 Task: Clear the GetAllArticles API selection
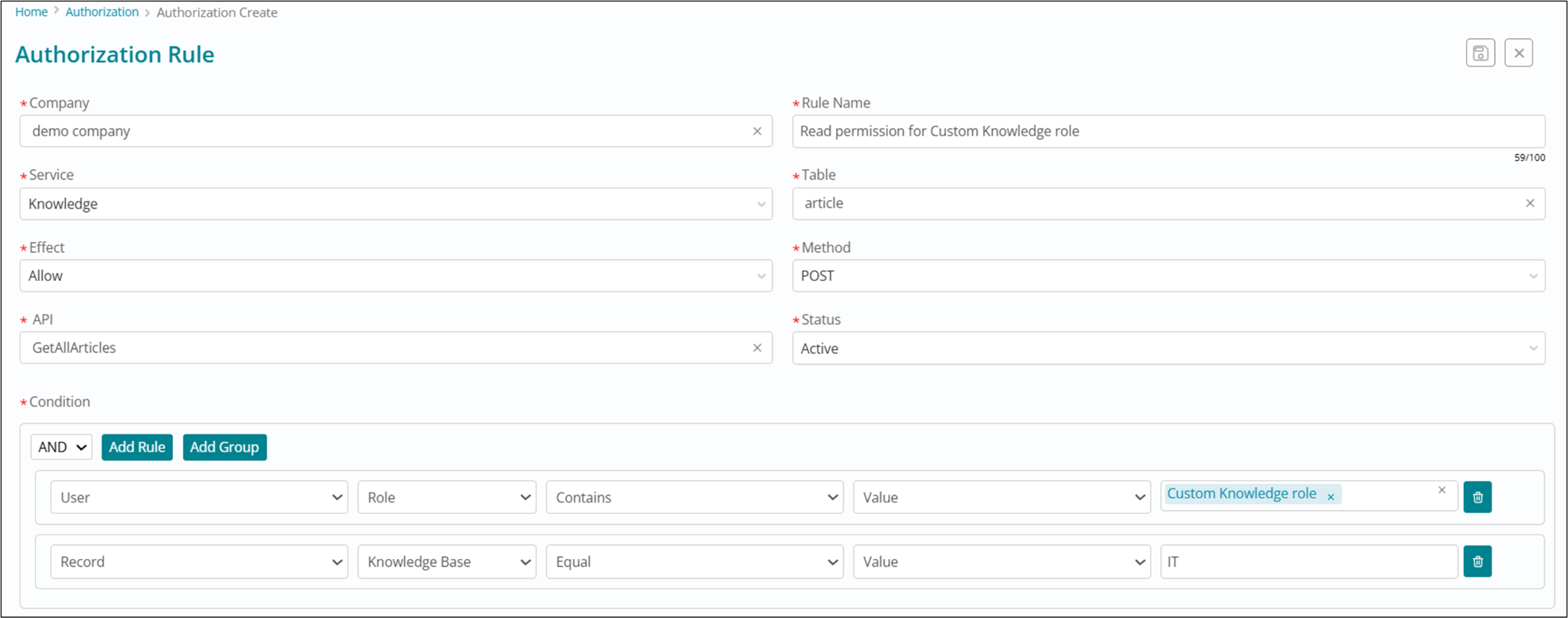click(x=756, y=348)
